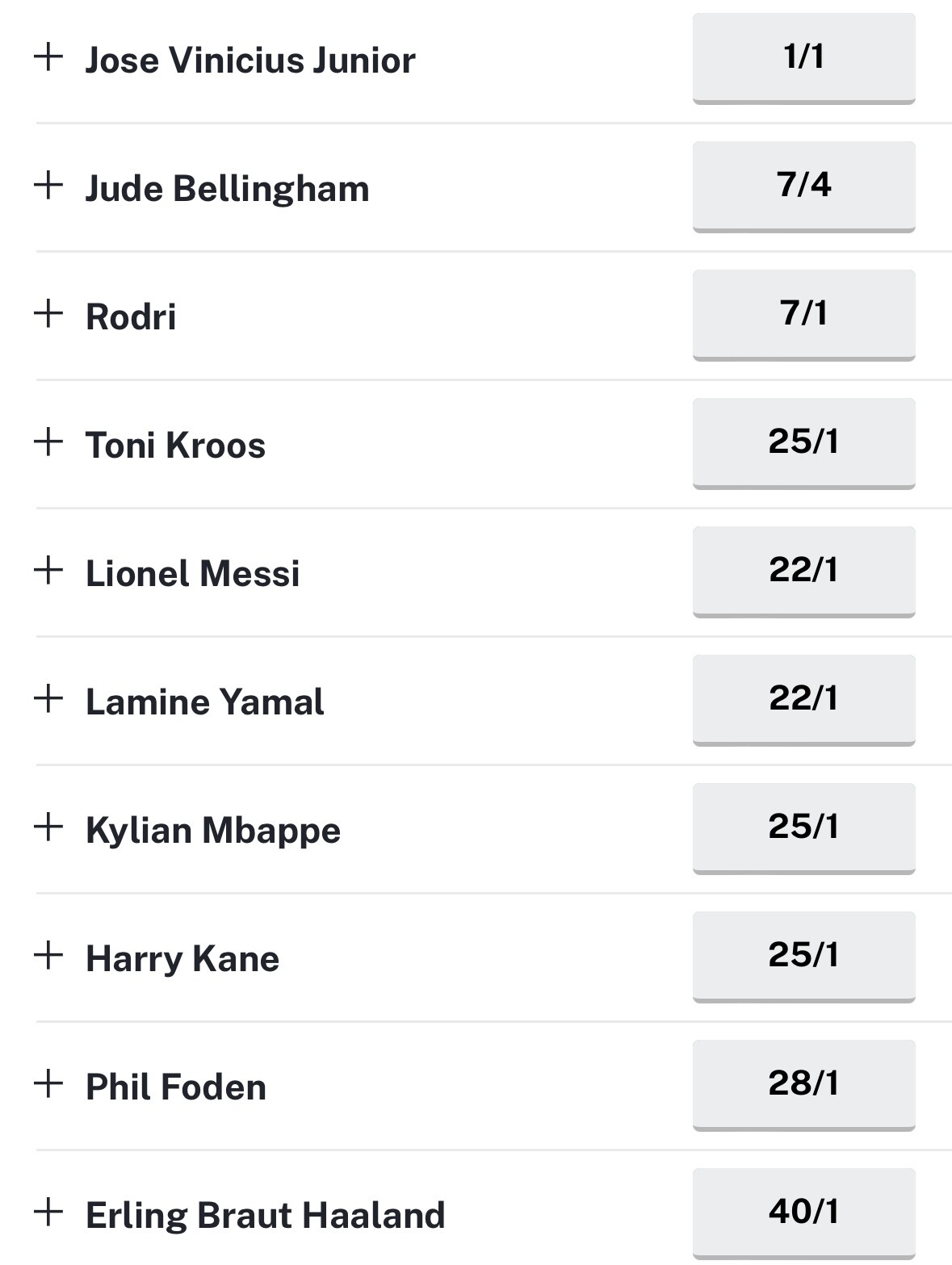952x1265 pixels.
Task: Click the plus icon beside Phil Foden
Action: click(48, 1084)
